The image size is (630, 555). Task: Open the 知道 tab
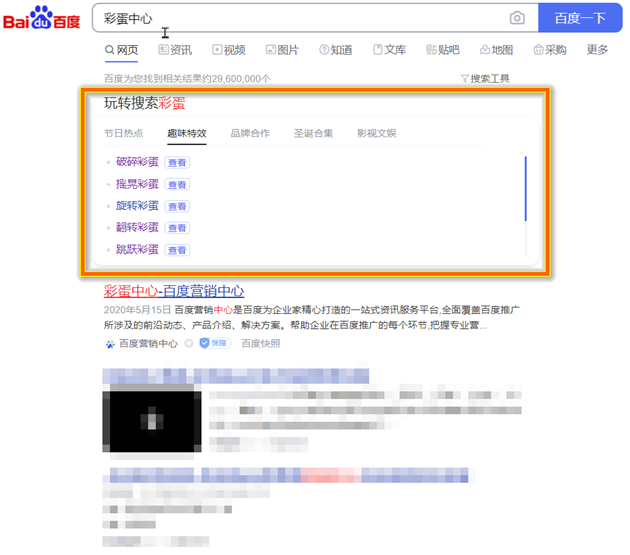click(x=335, y=50)
